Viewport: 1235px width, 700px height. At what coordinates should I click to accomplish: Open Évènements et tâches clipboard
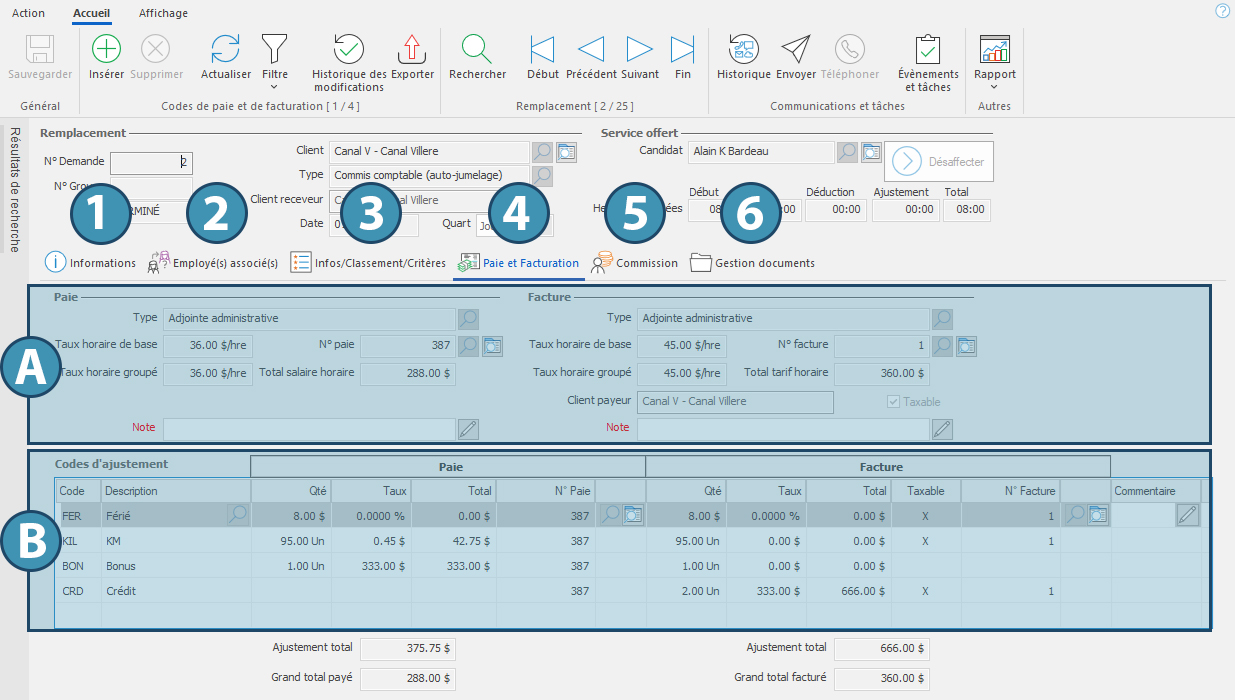(928, 49)
